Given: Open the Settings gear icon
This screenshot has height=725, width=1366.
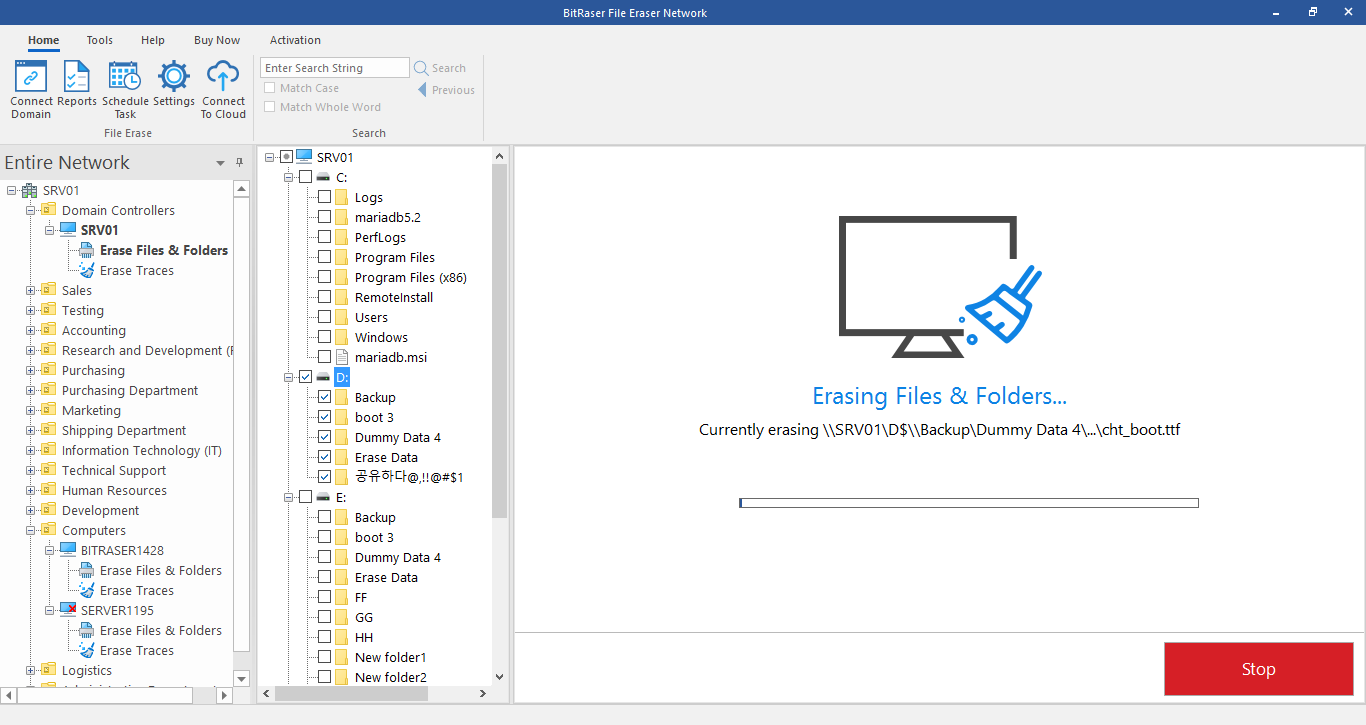Looking at the screenshot, I should coord(174,76).
